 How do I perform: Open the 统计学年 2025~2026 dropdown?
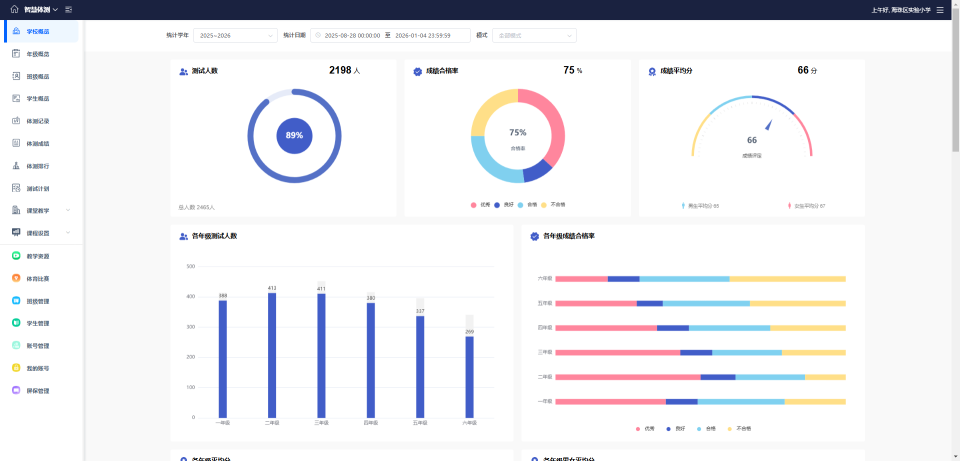[x=235, y=36]
